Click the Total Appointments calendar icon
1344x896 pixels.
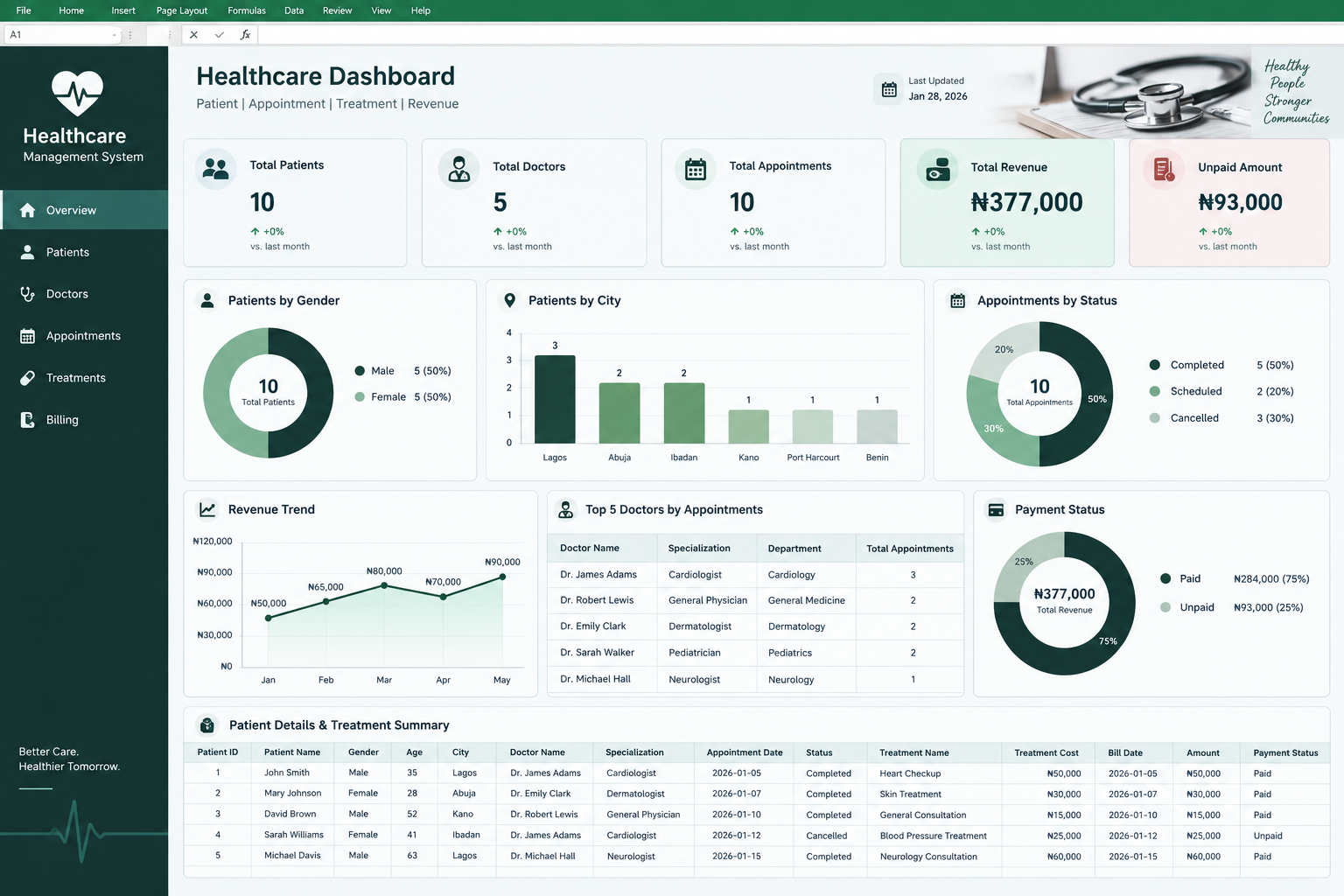pos(696,169)
